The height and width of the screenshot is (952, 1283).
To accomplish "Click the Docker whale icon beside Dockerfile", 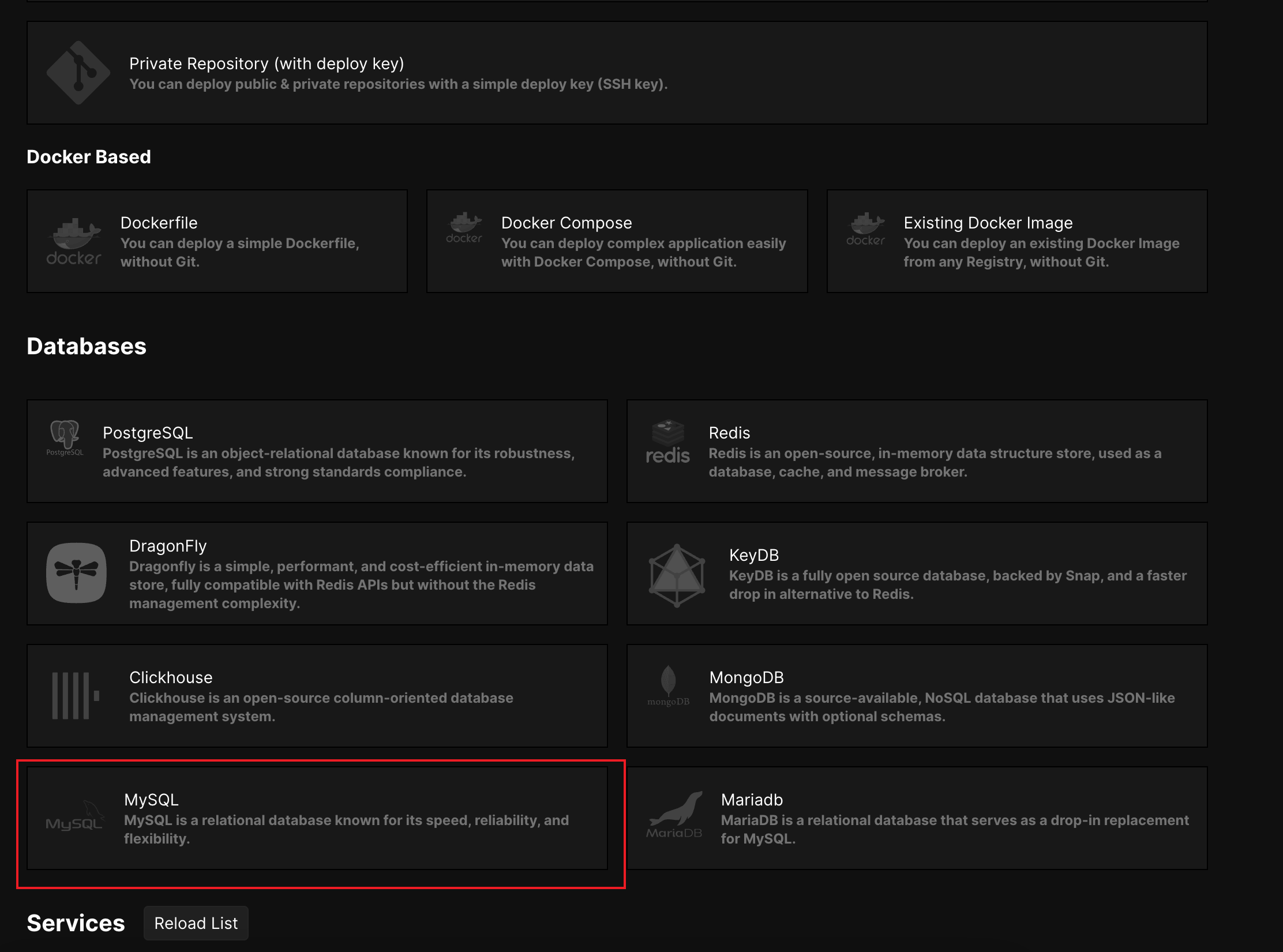I will click(x=74, y=241).
